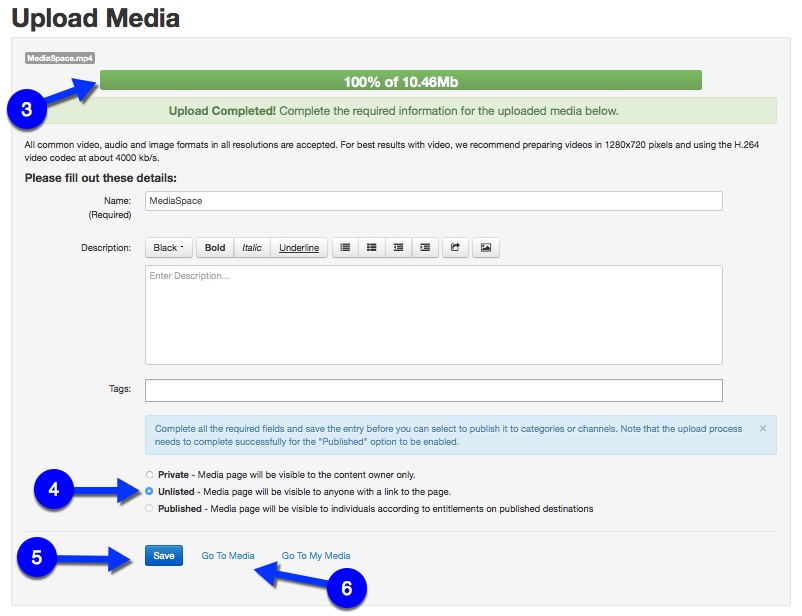
Task: Click the green upload progress bar
Action: point(400,81)
